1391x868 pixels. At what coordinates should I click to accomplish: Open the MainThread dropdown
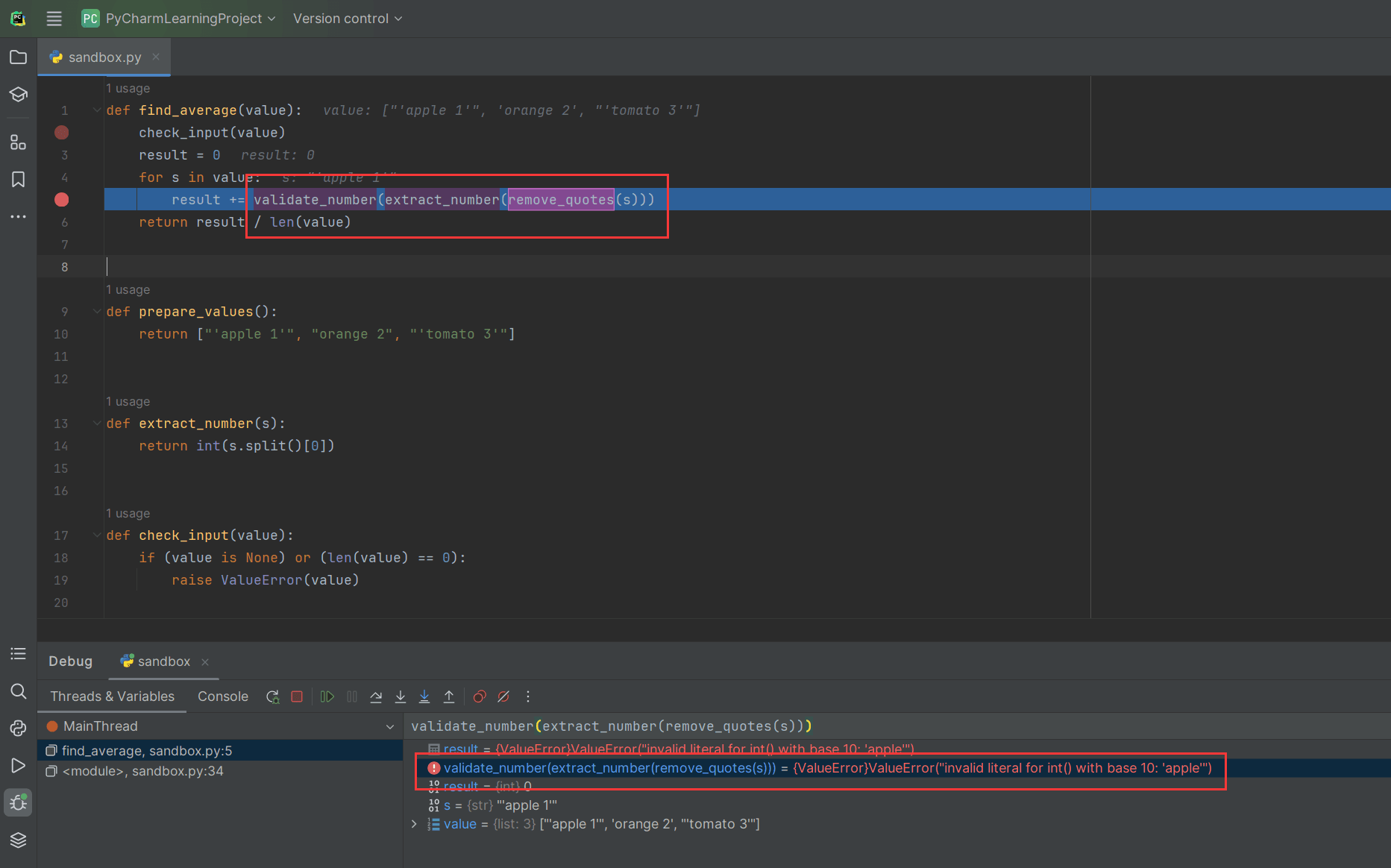pos(389,726)
